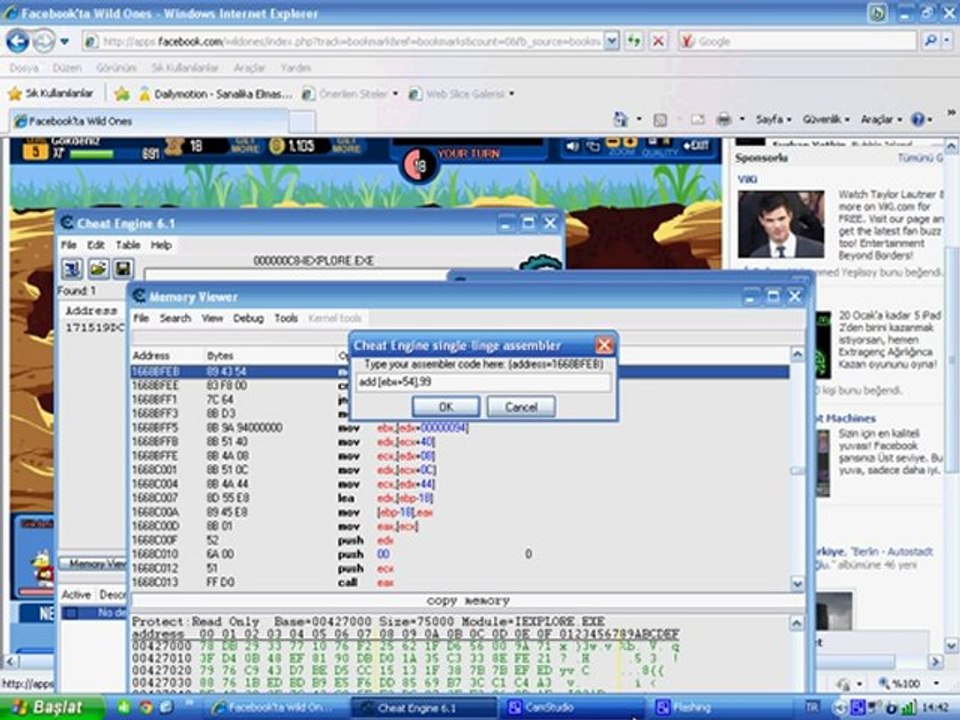Expand the Güvenlik dropdown menu
This screenshot has height=720, width=960.
click(827, 119)
